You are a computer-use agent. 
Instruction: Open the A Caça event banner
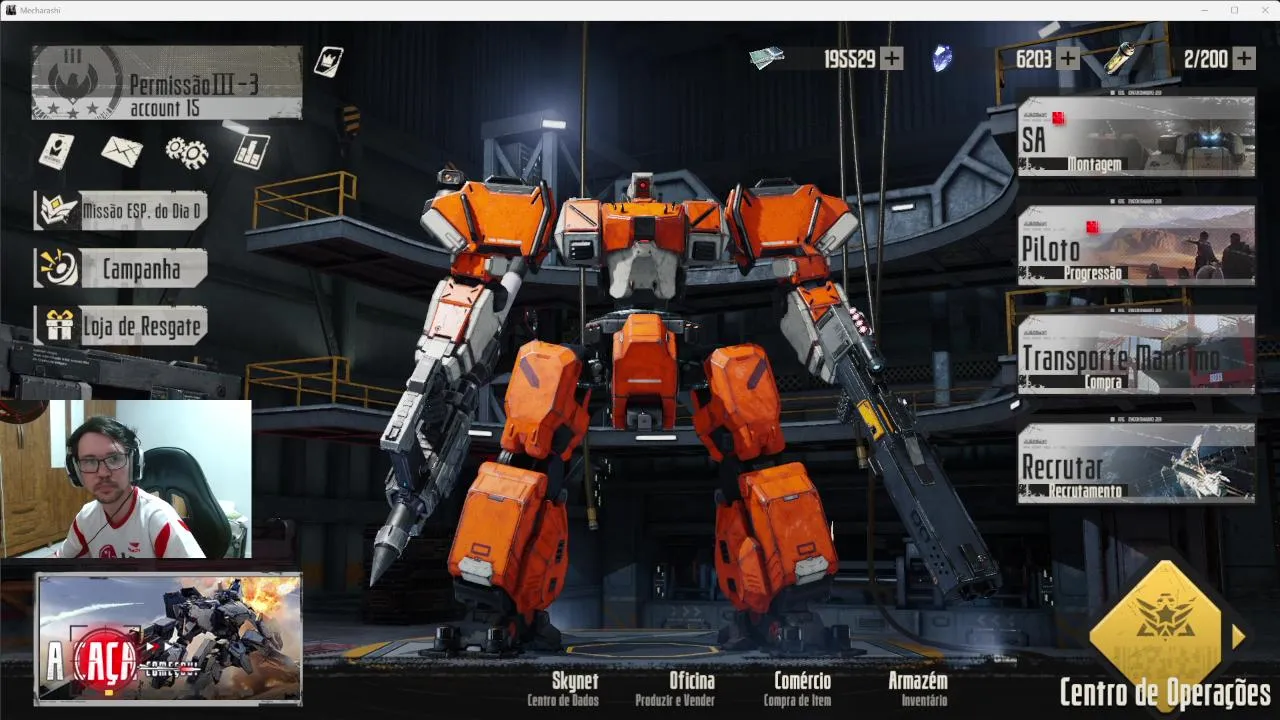coord(169,638)
